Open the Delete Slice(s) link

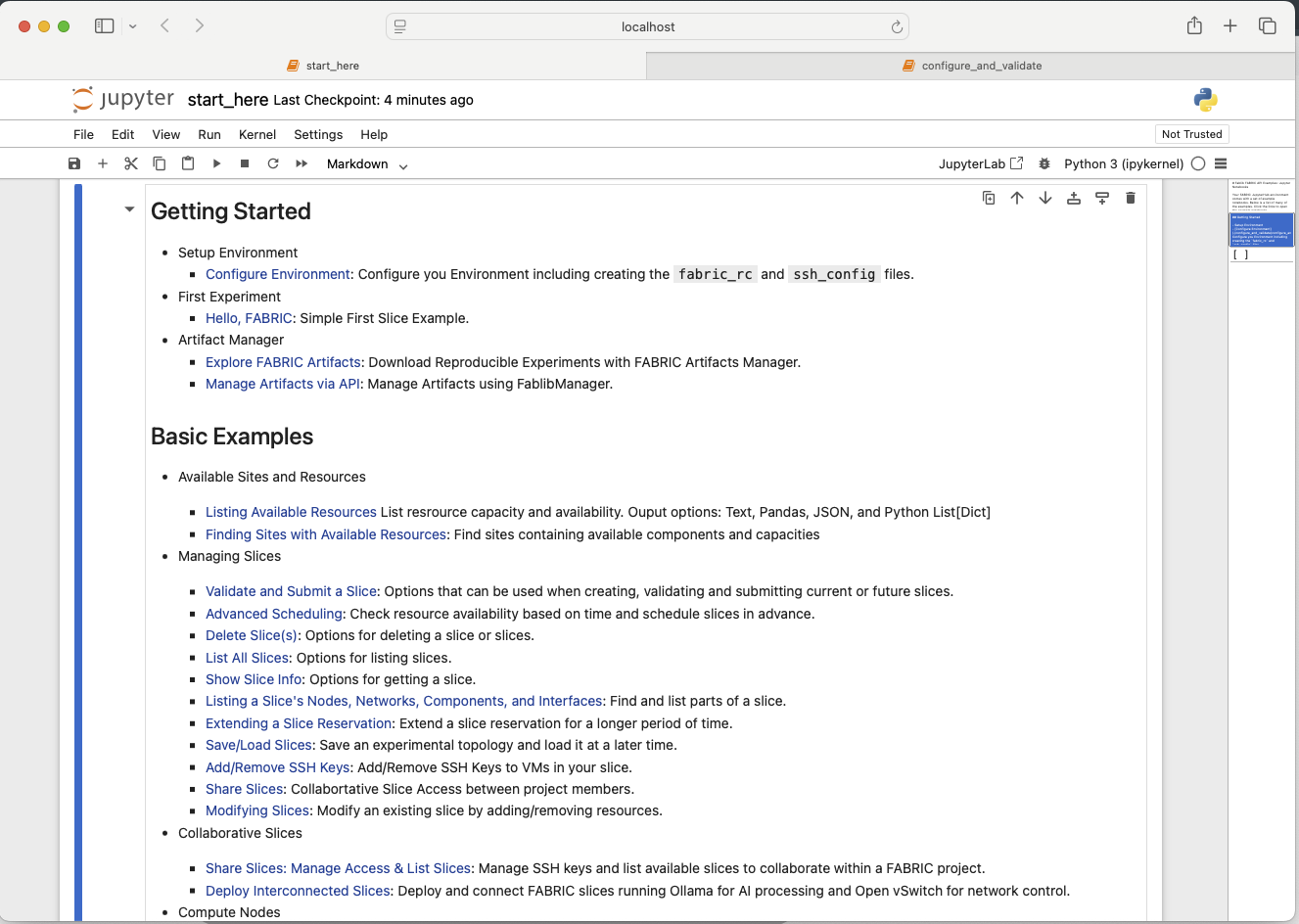click(252, 635)
